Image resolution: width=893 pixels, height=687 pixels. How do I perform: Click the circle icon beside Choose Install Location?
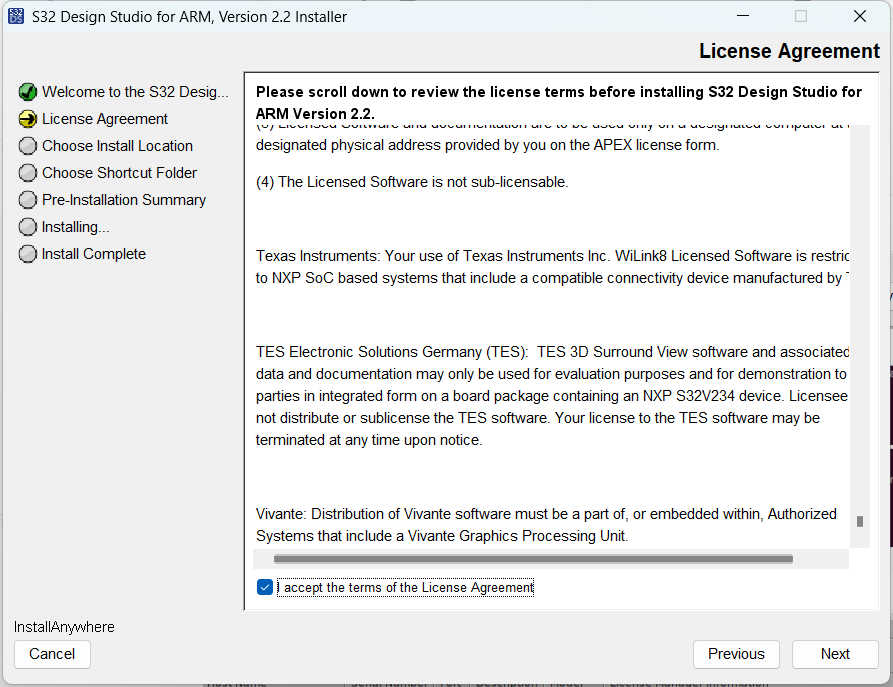click(28, 146)
